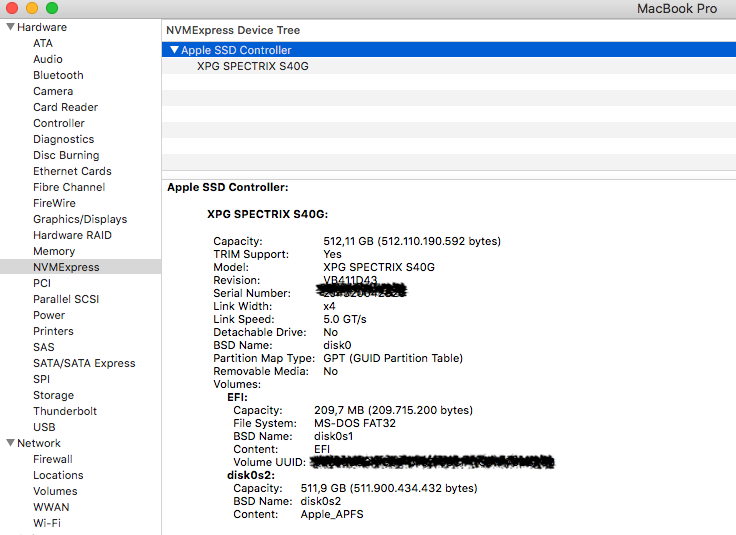The height and width of the screenshot is (535, 736).
Task: Open the Card Reader category
Action: pyautogui.click(x=65, y=107)
